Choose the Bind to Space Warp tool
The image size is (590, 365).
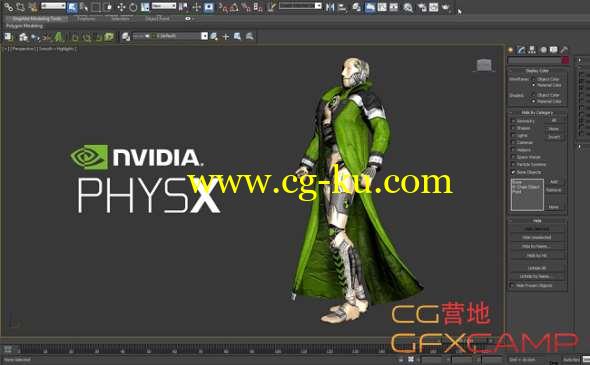33,7
